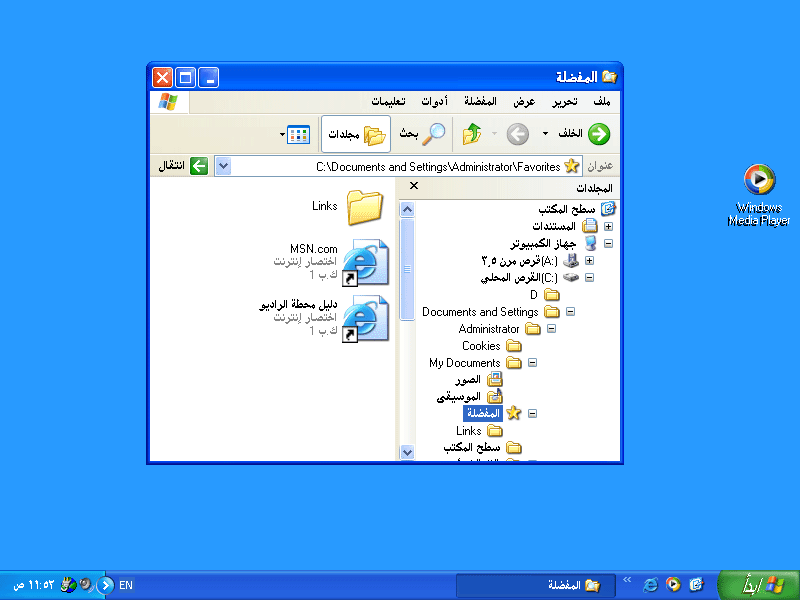
Task: Launch Media Player from Quick Launch
Action: coord(673,585)
